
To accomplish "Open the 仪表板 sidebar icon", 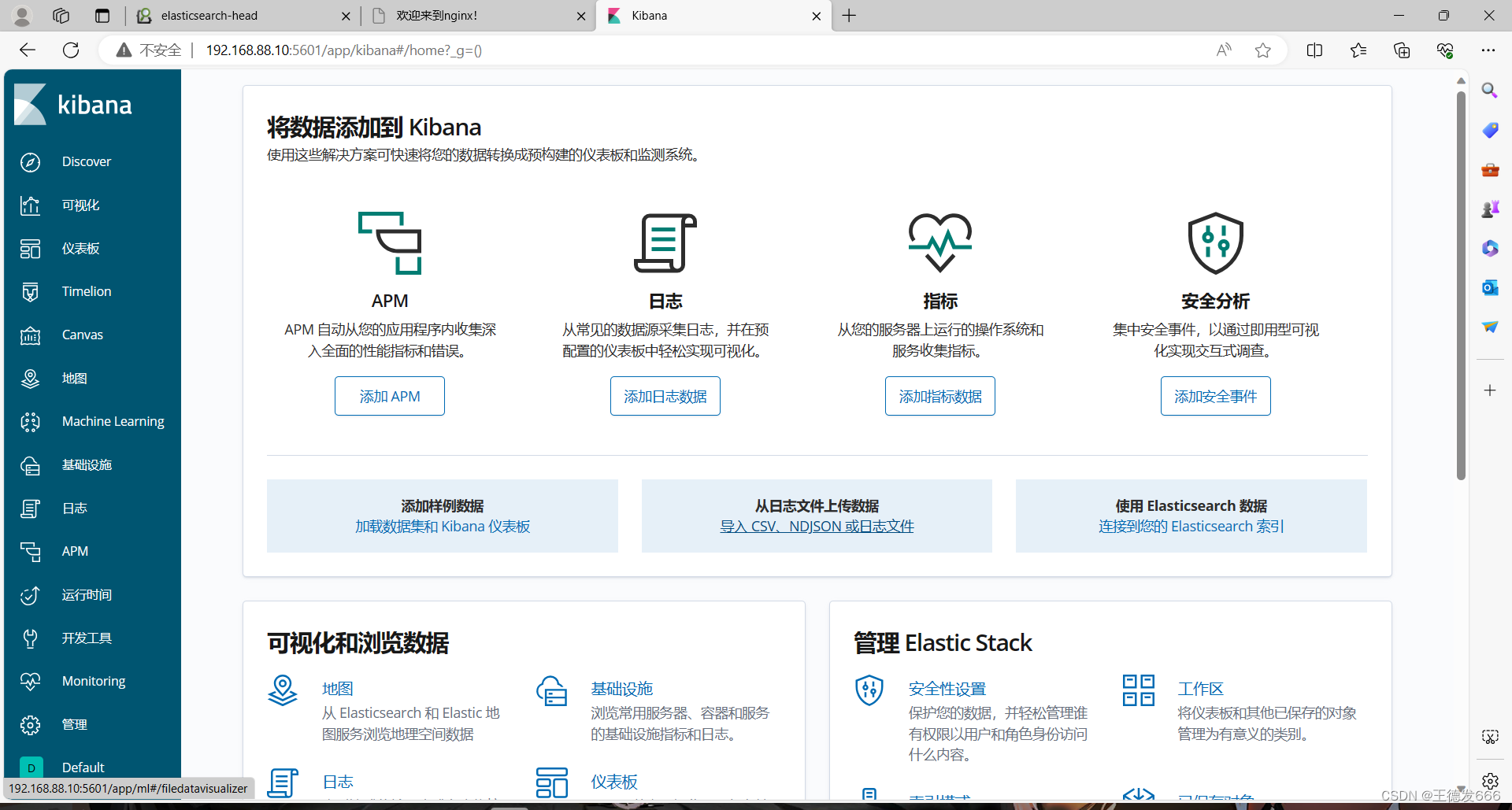I will 30,249.
